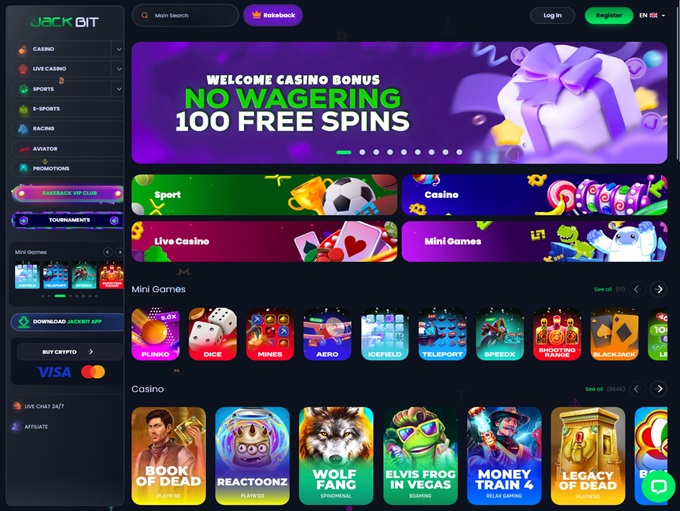Open live chat bubble icon
Screen dimensions: 680x511
coord(658,486)
